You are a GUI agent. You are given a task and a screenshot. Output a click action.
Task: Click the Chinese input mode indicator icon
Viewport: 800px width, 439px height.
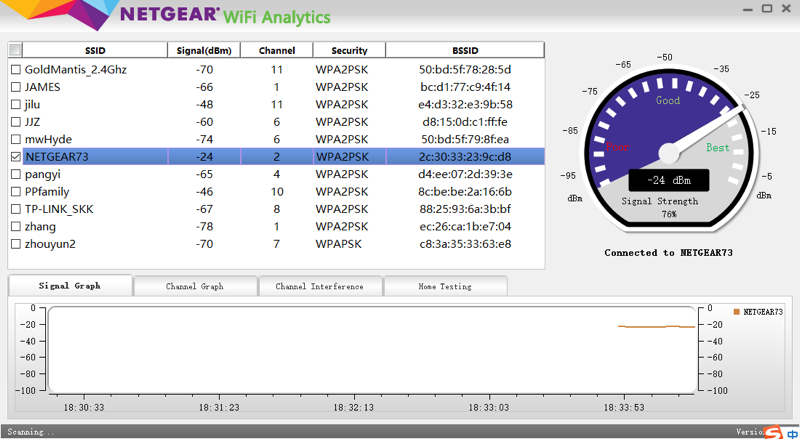click(x=792, y=433)
